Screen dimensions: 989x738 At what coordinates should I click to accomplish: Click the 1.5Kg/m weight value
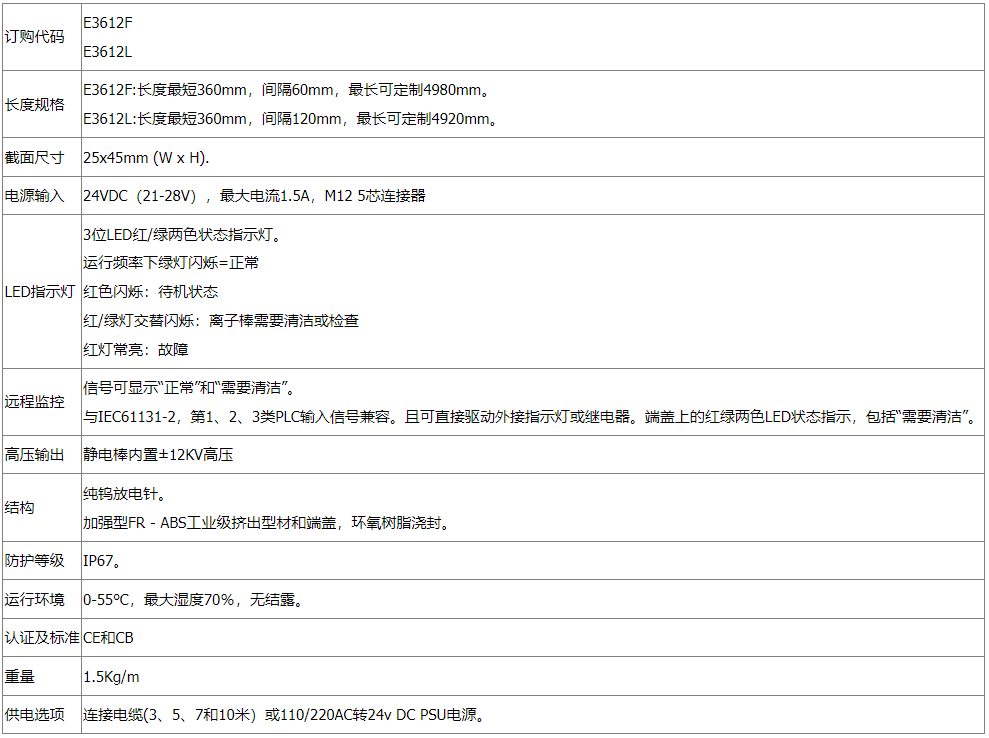(x=110, y=677)
